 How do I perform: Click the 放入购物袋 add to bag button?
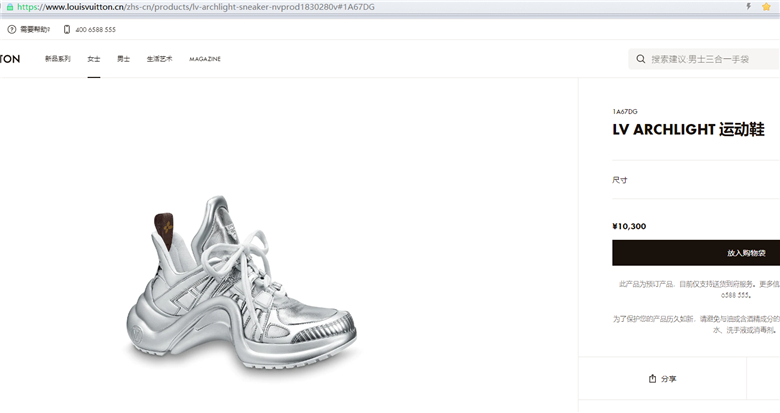(x=696, y=253)
